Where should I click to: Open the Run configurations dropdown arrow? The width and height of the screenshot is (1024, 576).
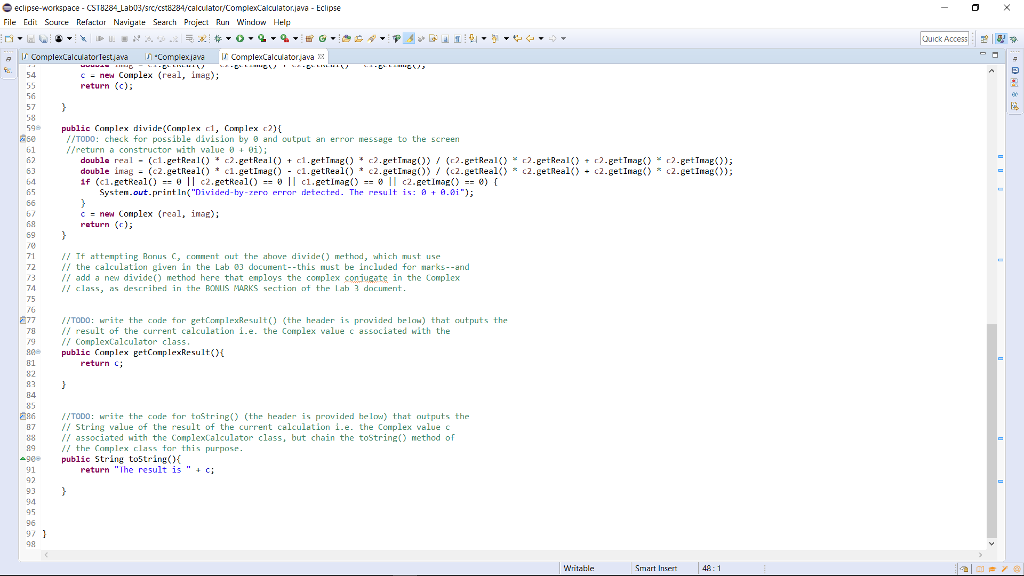251,39
